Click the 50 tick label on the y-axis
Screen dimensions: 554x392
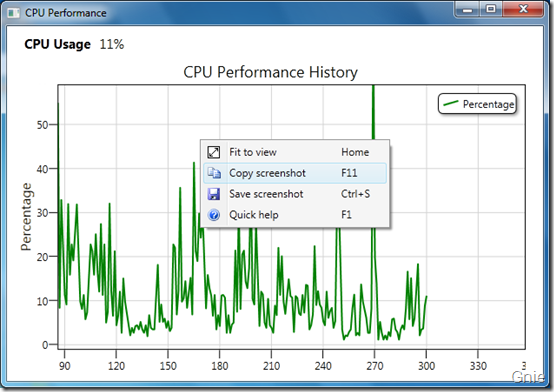click(x=42, y=125)
